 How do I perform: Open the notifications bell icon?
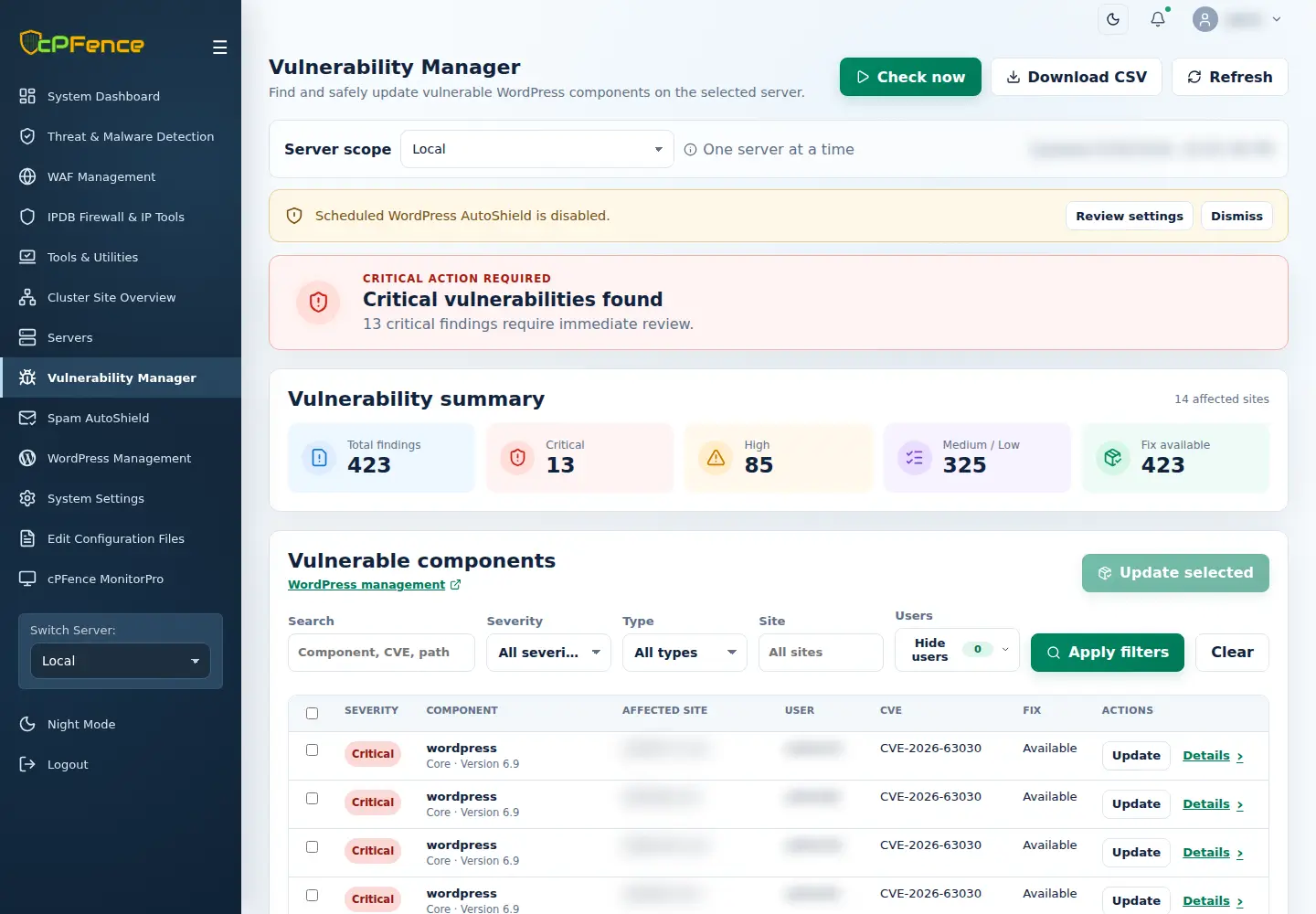click(1158, 19)
